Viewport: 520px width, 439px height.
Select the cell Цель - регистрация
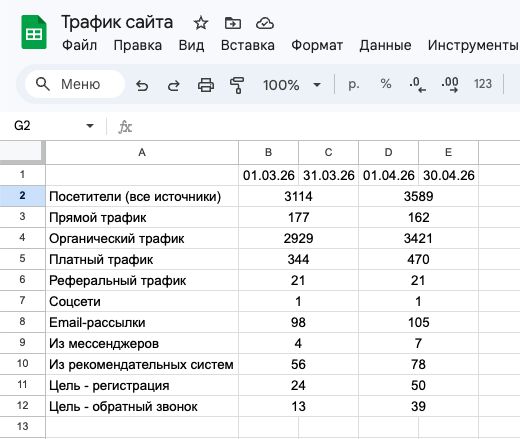(x=142, y=385)
